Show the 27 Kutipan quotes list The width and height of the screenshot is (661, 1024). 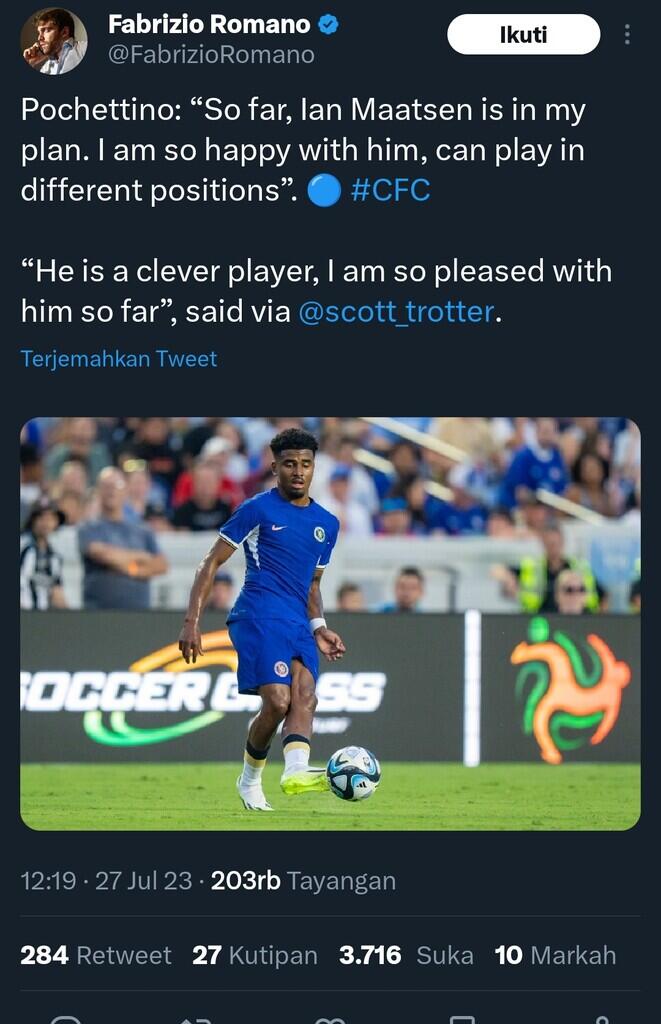point(255,955)
